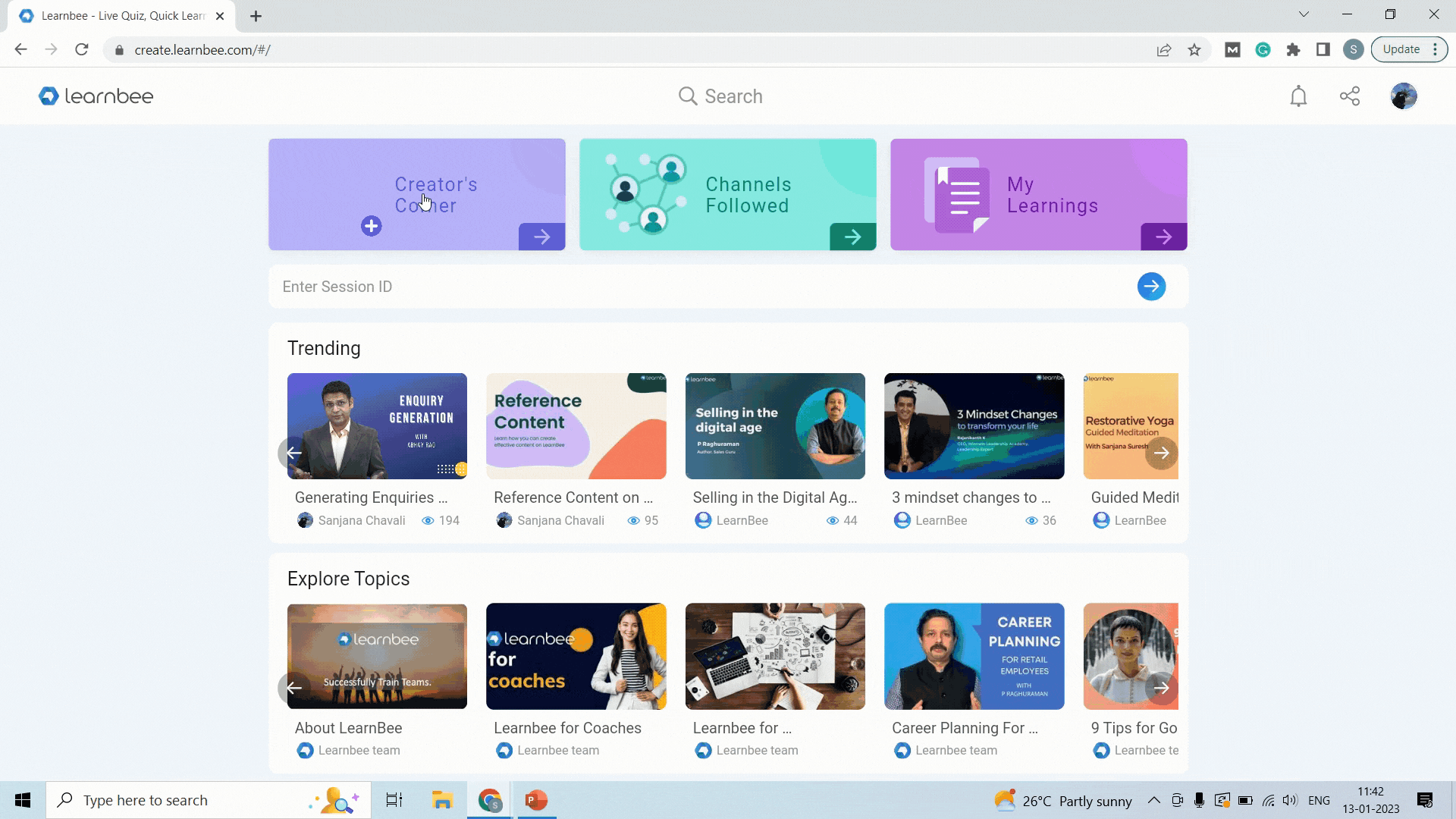Show next Explore Topics with right arrow

click(x=1161, y=688)
